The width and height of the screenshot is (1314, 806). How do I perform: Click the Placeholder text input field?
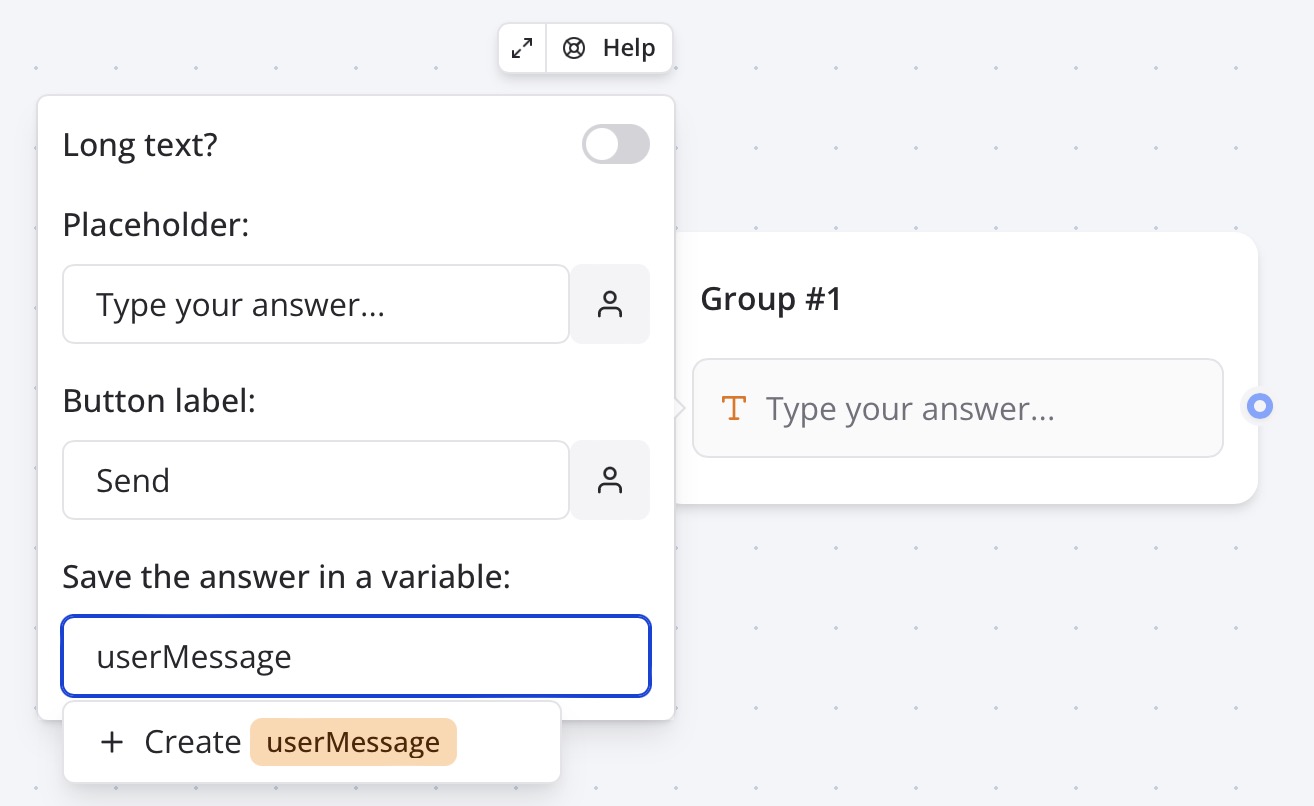(316, 304)
